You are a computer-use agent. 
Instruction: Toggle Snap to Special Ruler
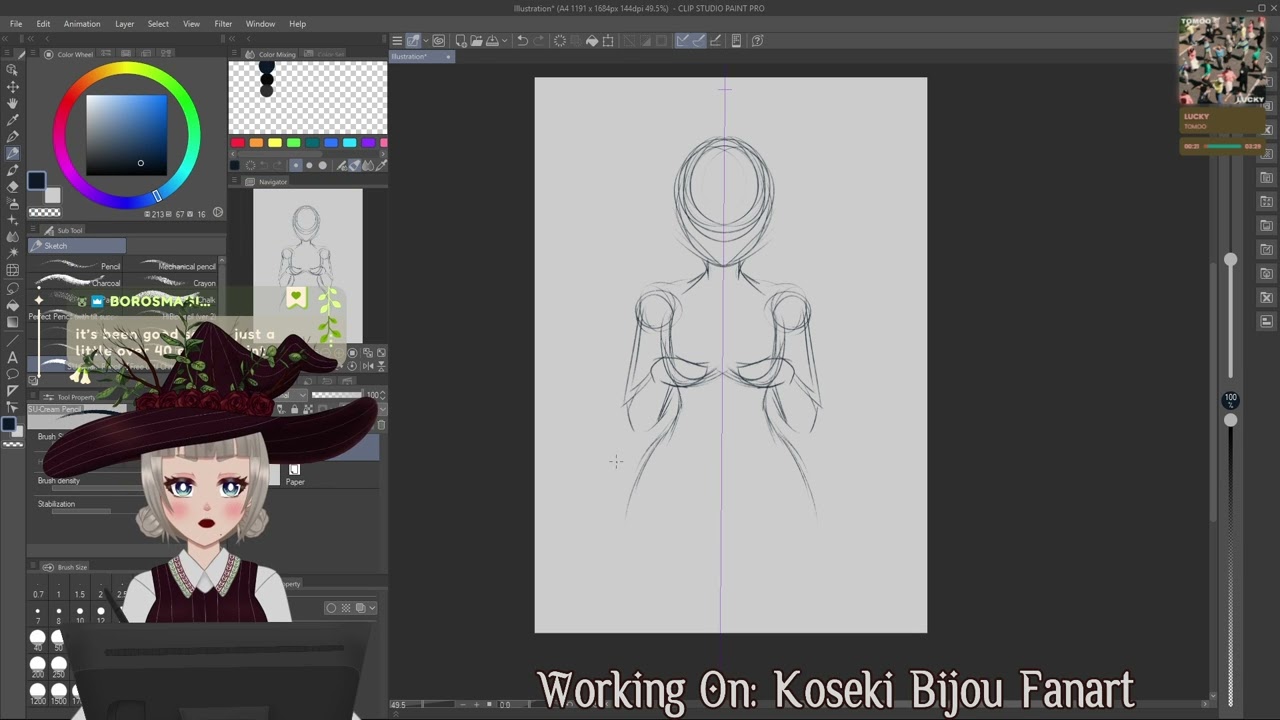tap(699, 41)
